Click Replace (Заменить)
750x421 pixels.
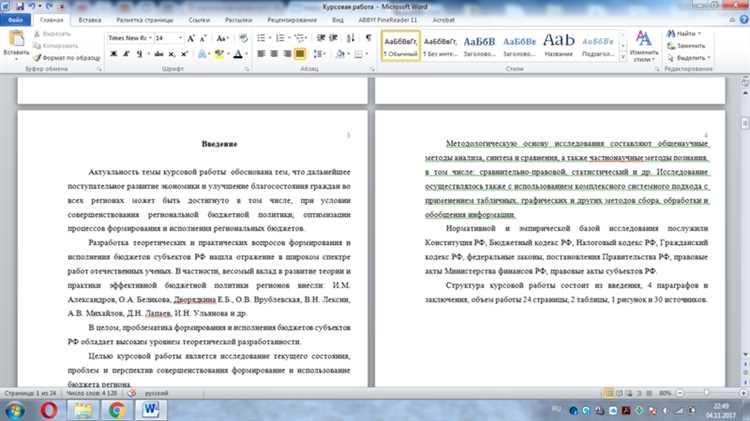686,46
